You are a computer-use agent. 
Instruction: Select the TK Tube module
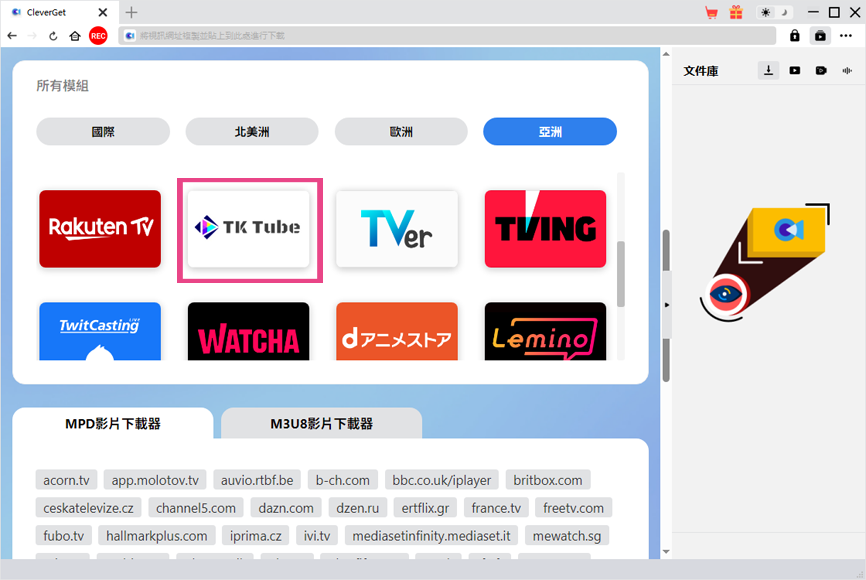[249, 228]
